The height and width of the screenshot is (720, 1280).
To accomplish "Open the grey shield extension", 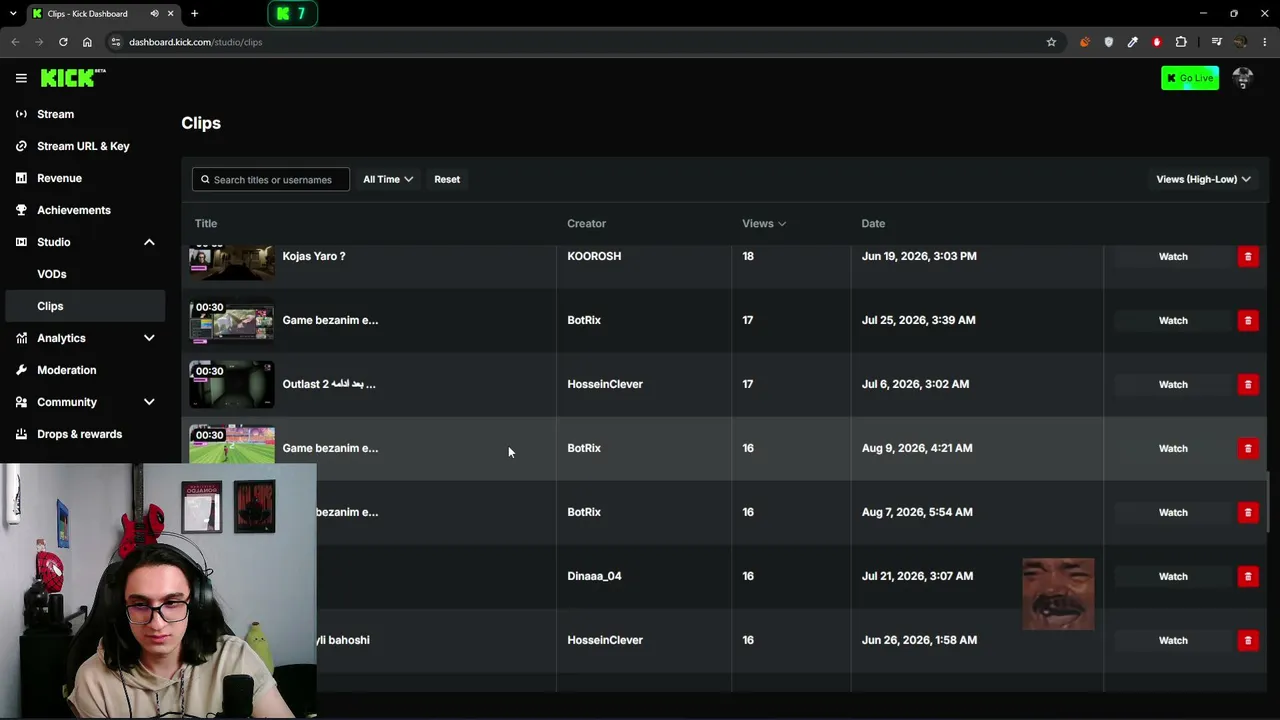I will point(1109,42).
